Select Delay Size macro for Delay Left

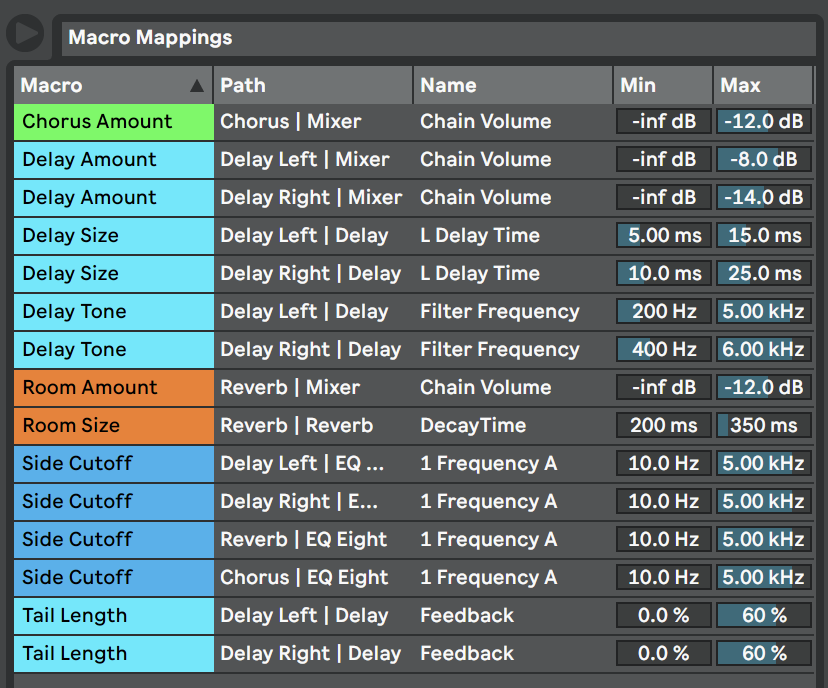114,236
